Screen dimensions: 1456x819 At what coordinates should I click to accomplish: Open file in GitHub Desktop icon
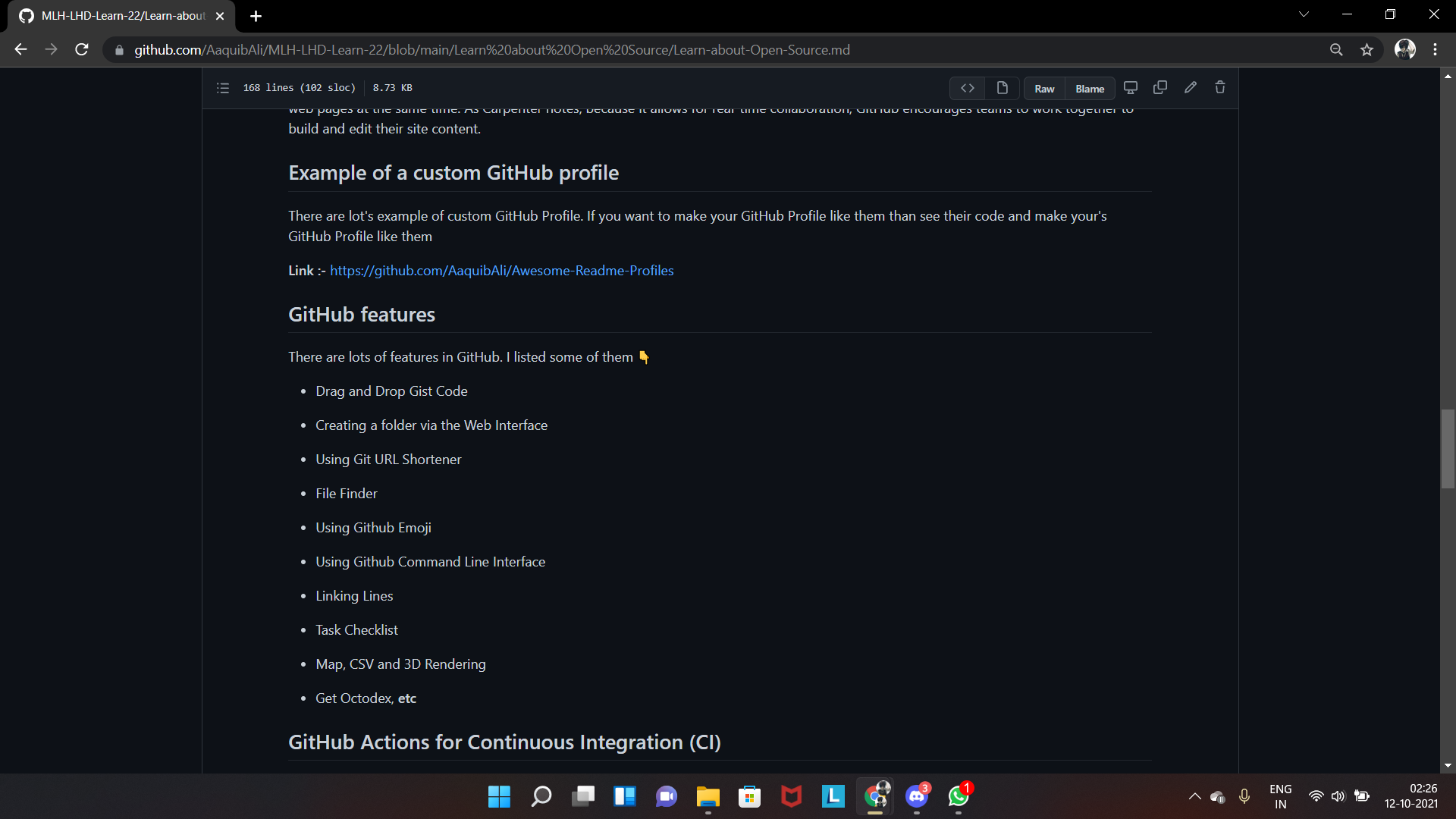(1130, 88)
